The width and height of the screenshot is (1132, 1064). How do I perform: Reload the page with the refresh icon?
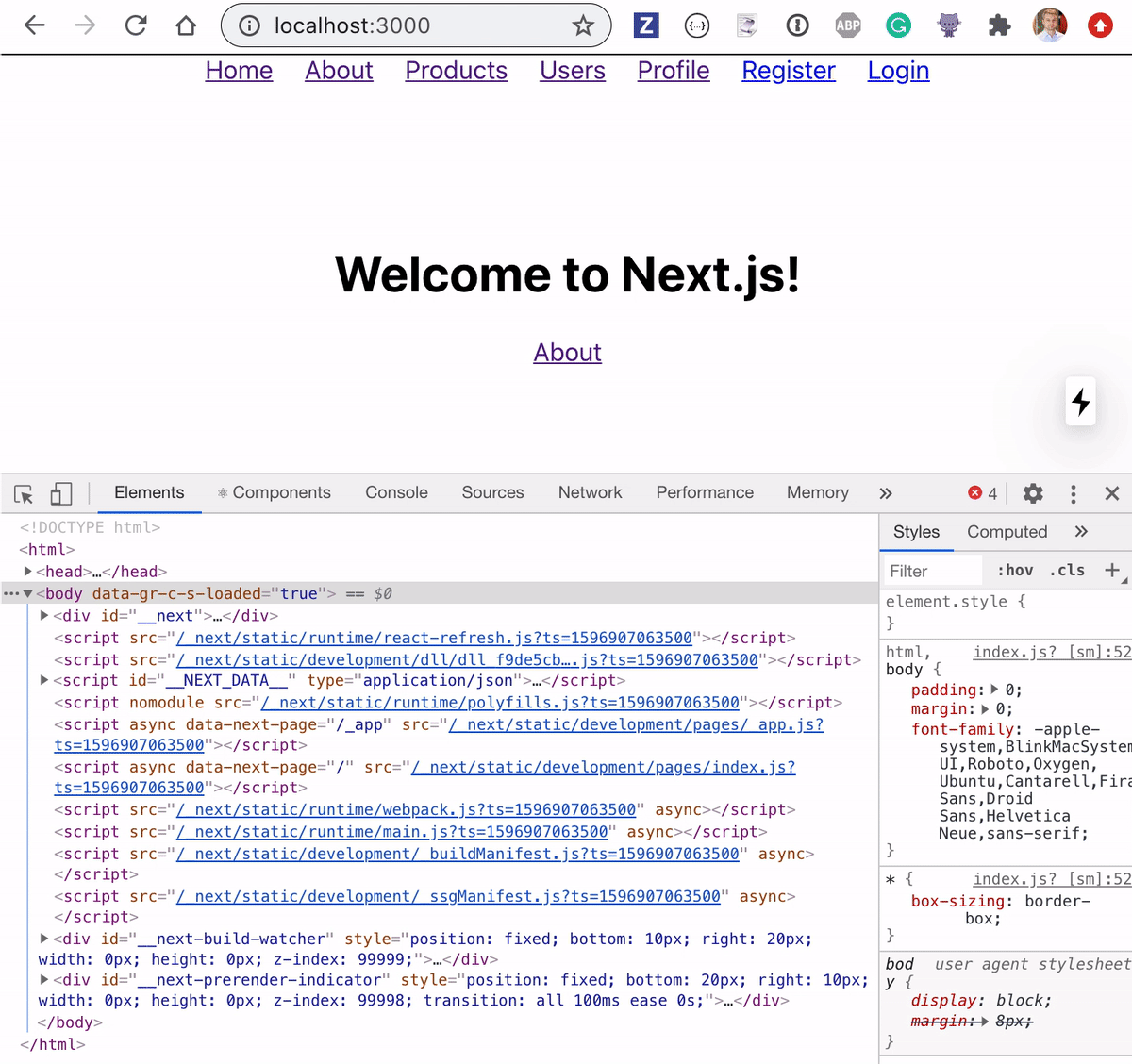click(136, 25)
